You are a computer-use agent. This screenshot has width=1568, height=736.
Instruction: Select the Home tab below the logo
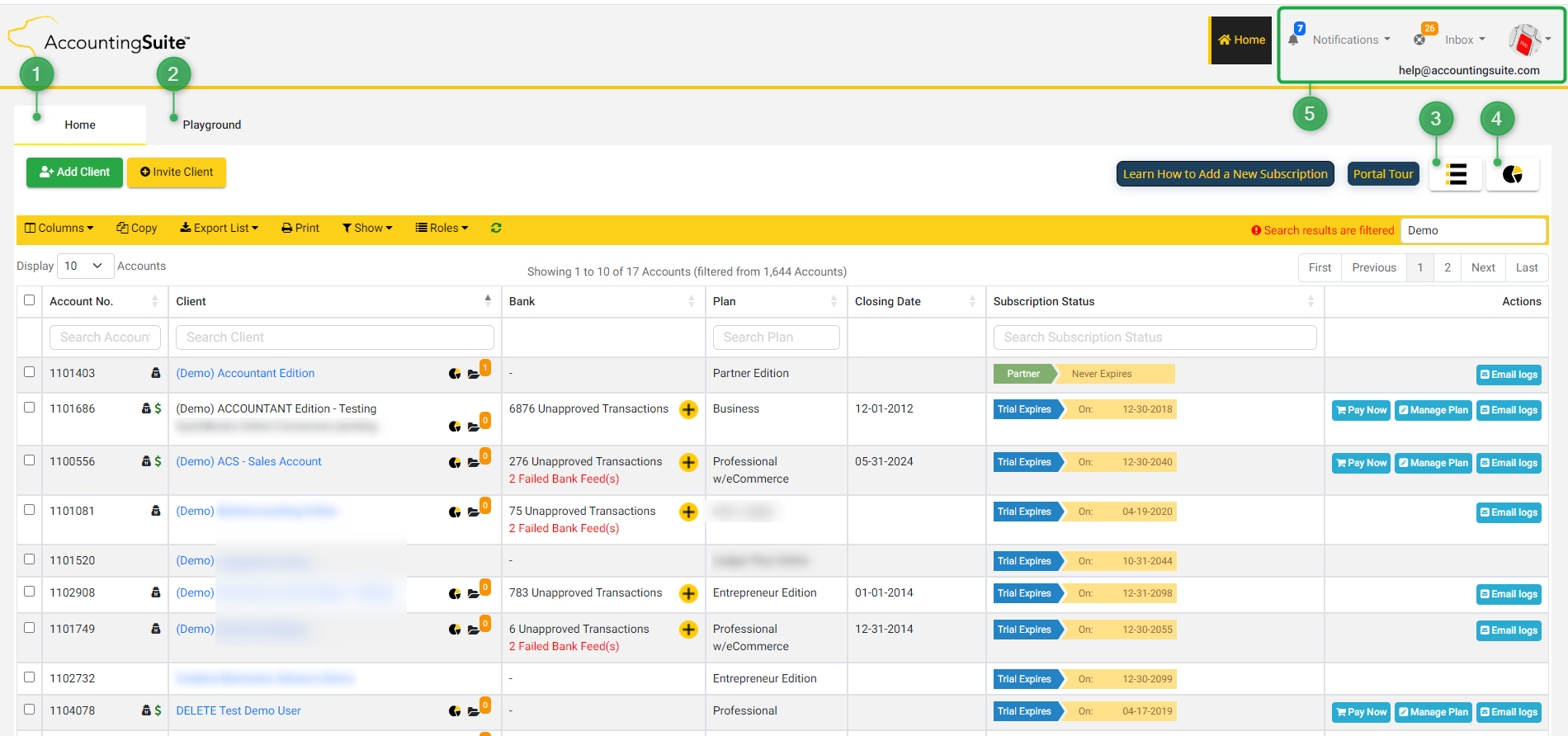coord(80,125)
